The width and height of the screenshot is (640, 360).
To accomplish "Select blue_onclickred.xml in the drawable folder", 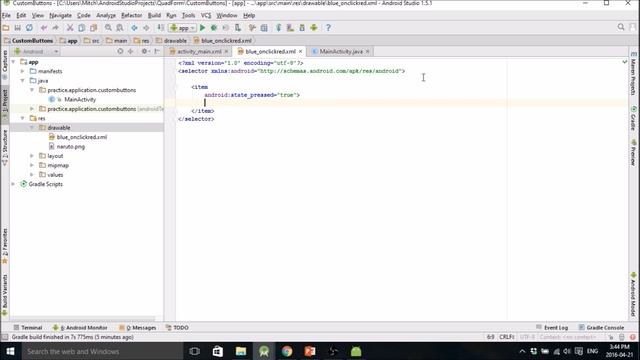I will pyautogui.click(x=82, y=137).
